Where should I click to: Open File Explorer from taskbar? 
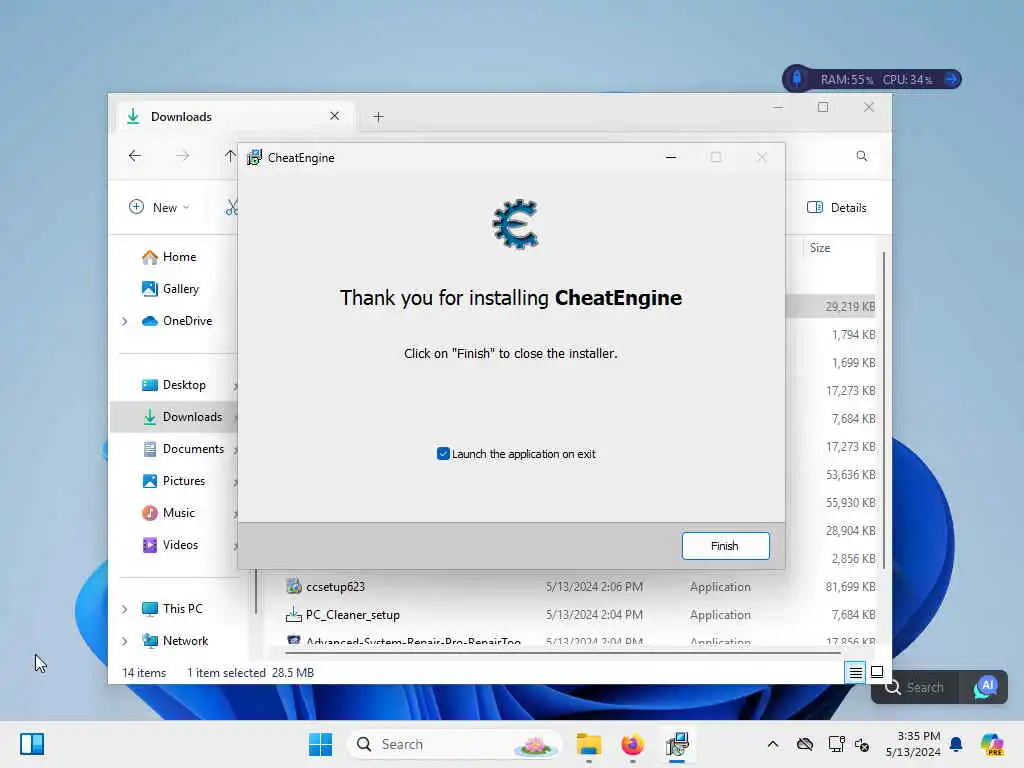point(588,744)
